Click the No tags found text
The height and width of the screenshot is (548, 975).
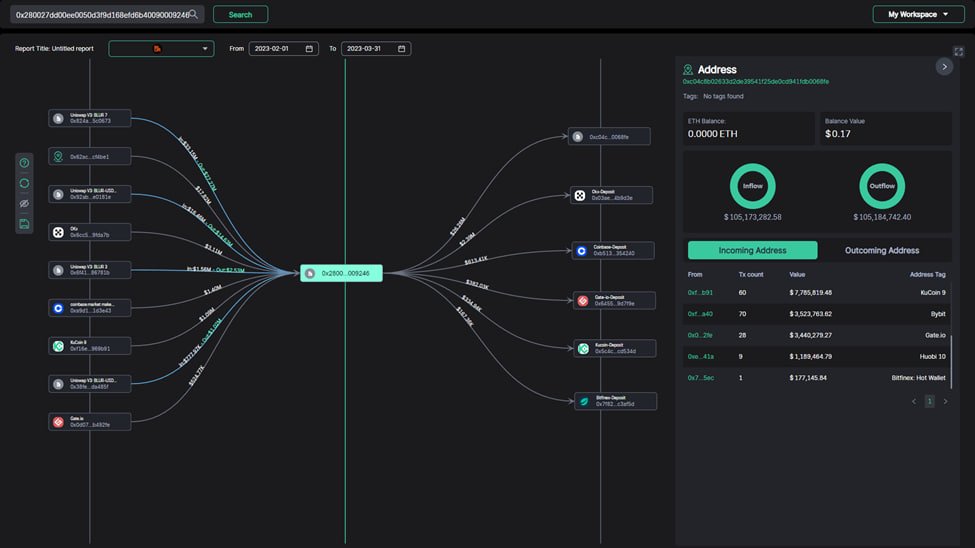click(x=723, y=96)
